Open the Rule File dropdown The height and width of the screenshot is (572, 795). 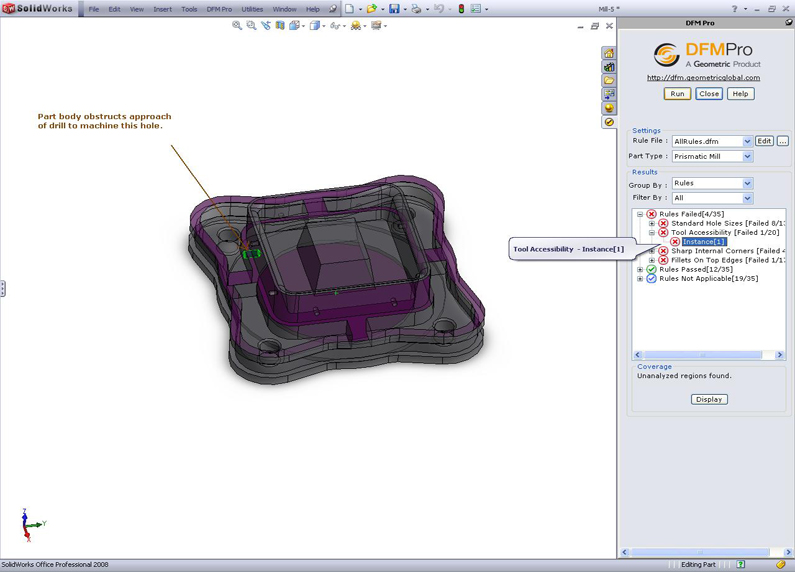click(x=748, y=141)
